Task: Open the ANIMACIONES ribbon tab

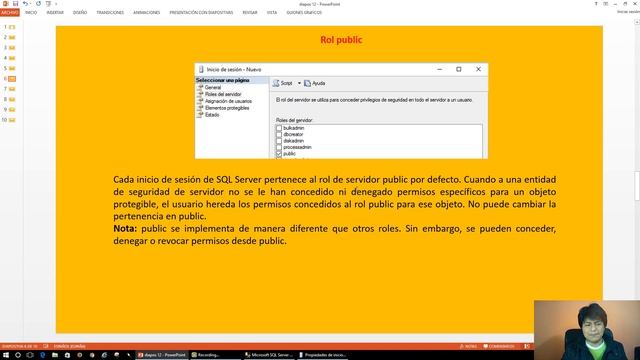Action: pyautogui.click(x=147, y=13)
